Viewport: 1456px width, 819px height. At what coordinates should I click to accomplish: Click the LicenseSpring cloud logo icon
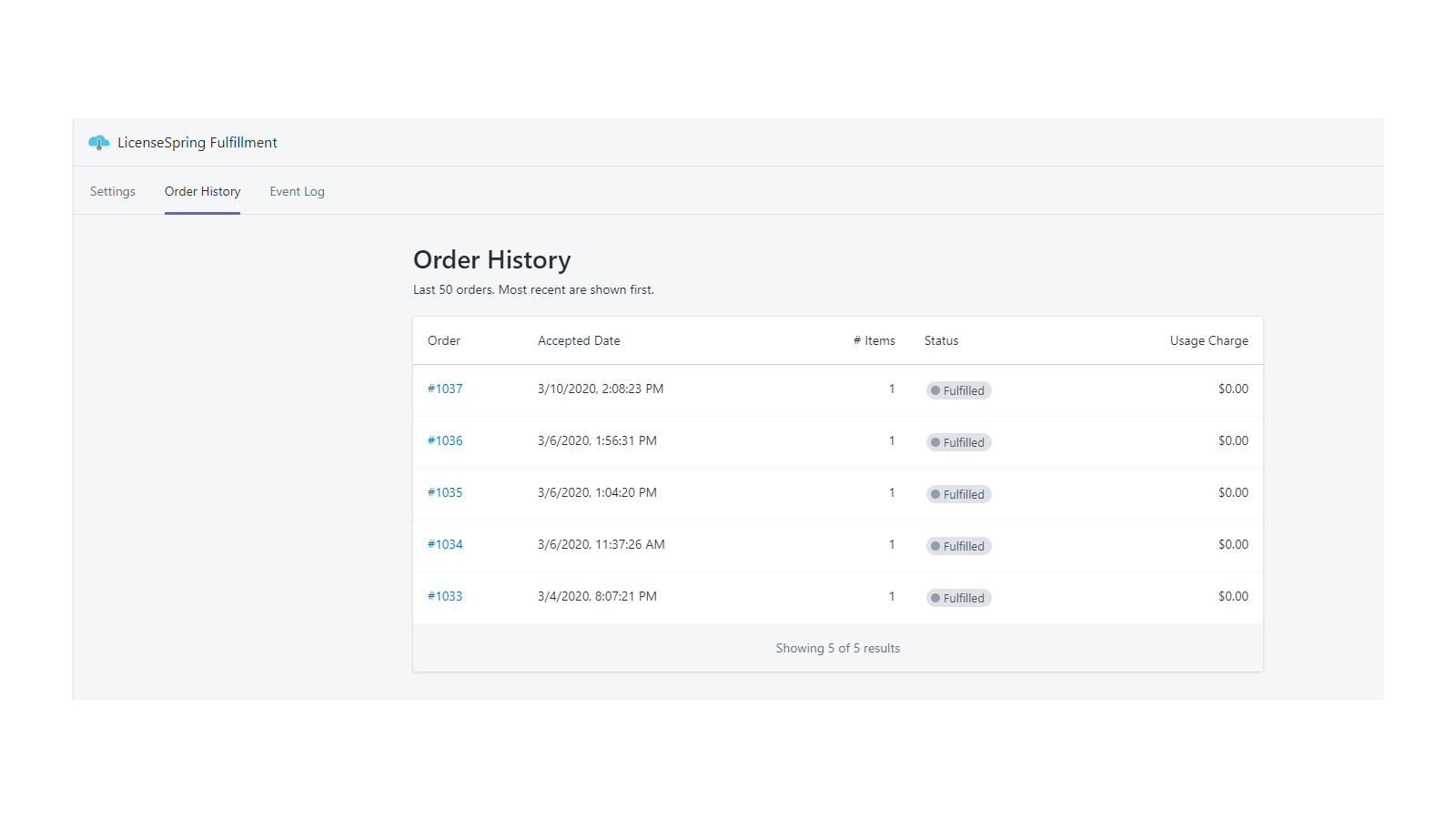pos(98,142)
